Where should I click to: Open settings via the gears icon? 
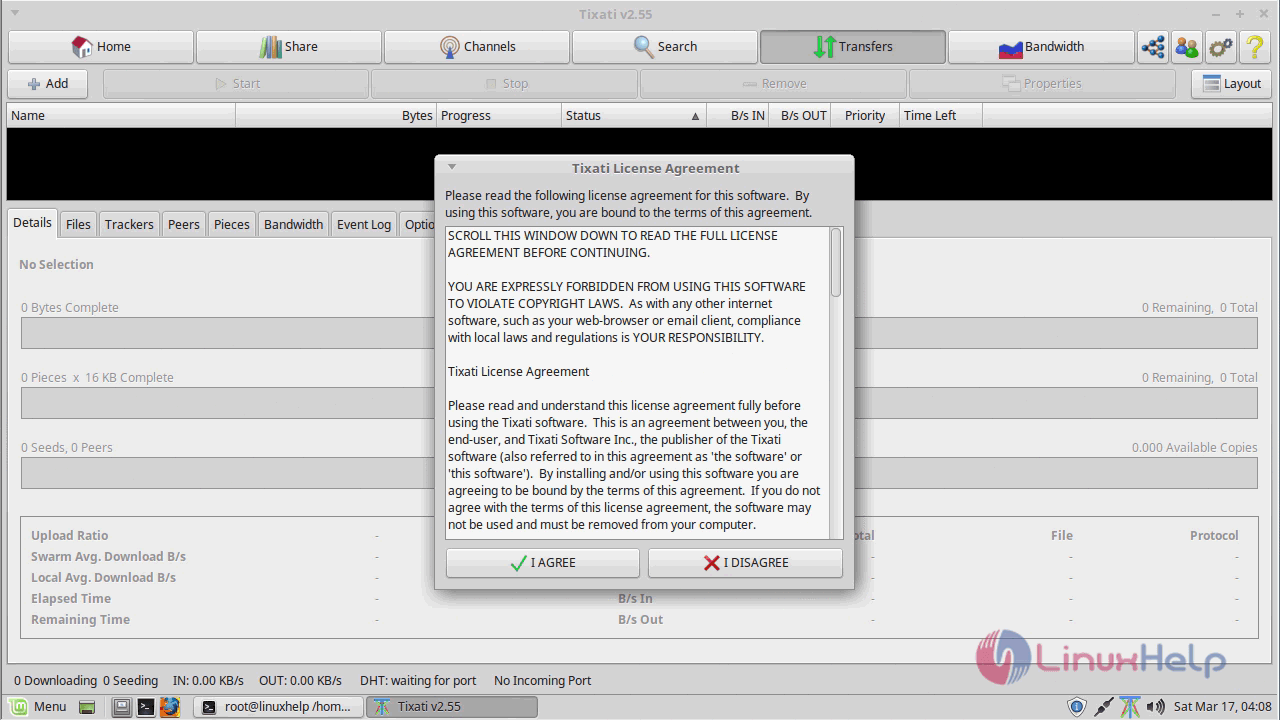point(1221,47)
